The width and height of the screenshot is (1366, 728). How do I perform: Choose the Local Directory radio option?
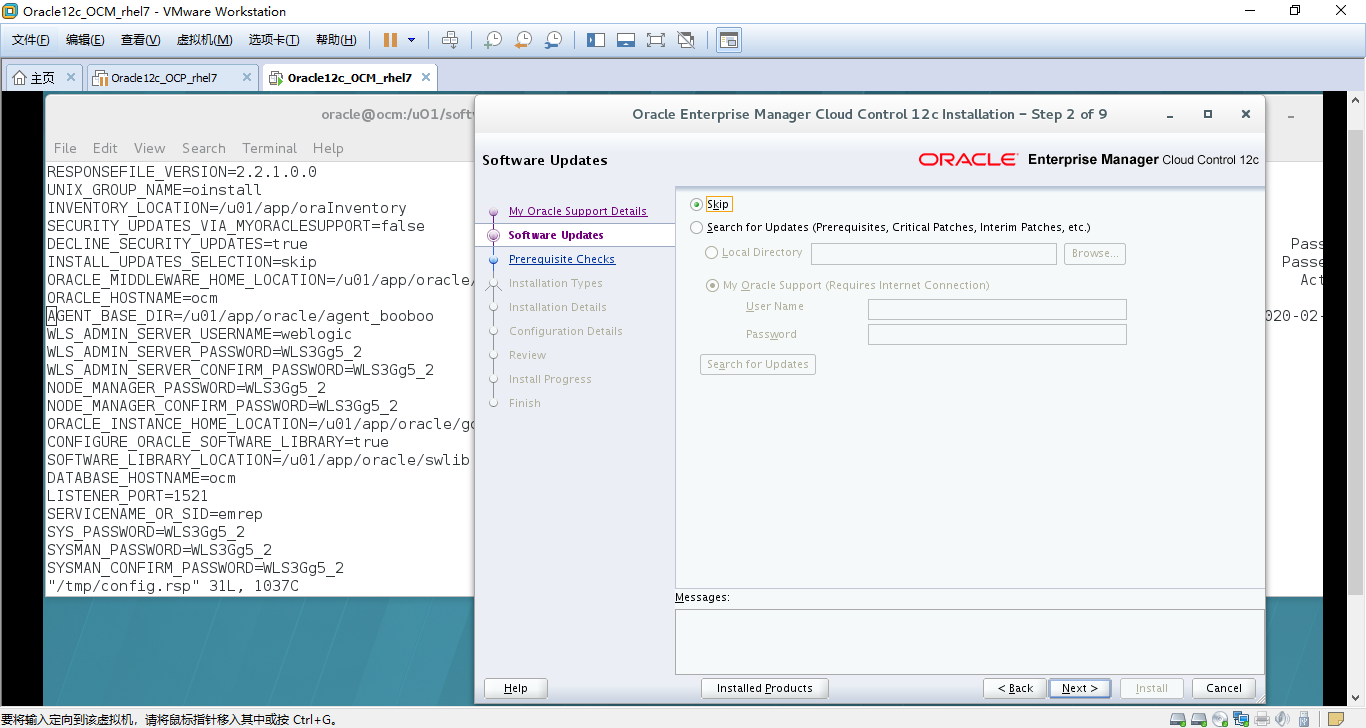tap(712, 253)
